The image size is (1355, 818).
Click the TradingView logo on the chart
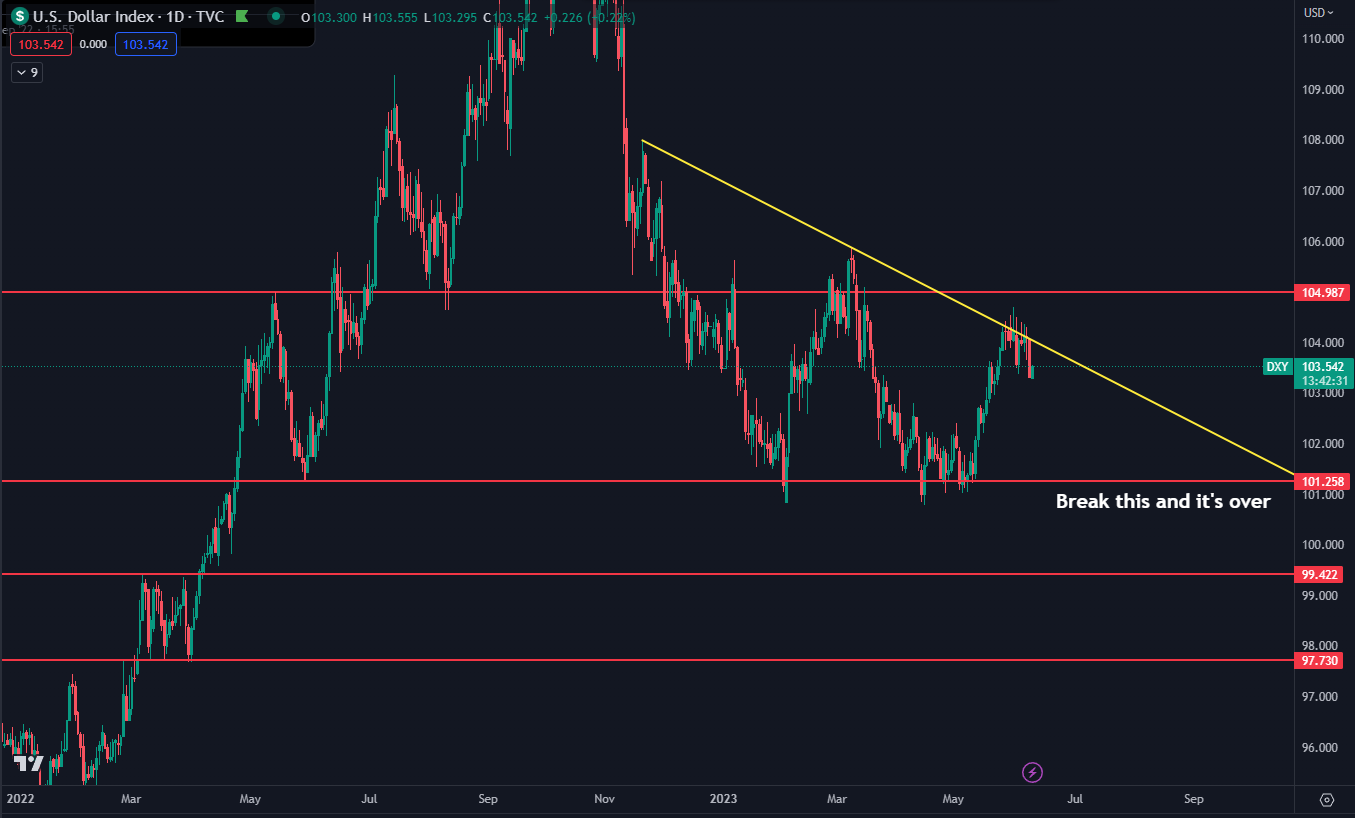click(30, 764)
